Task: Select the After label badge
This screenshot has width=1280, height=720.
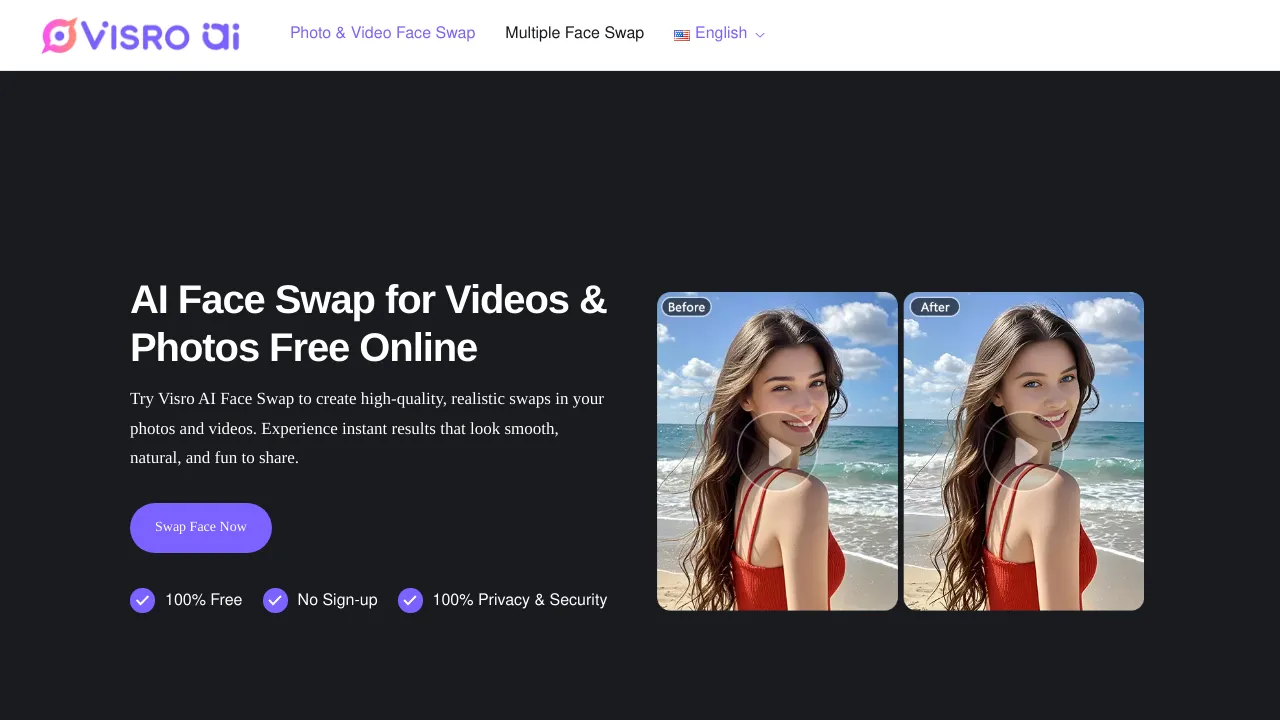Action: point(934,307)
